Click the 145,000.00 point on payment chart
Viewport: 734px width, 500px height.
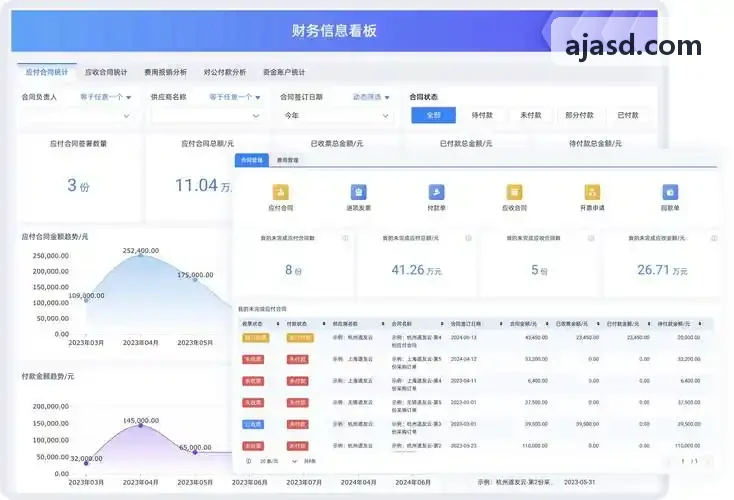pyautogui.click(x=140, y=425)
